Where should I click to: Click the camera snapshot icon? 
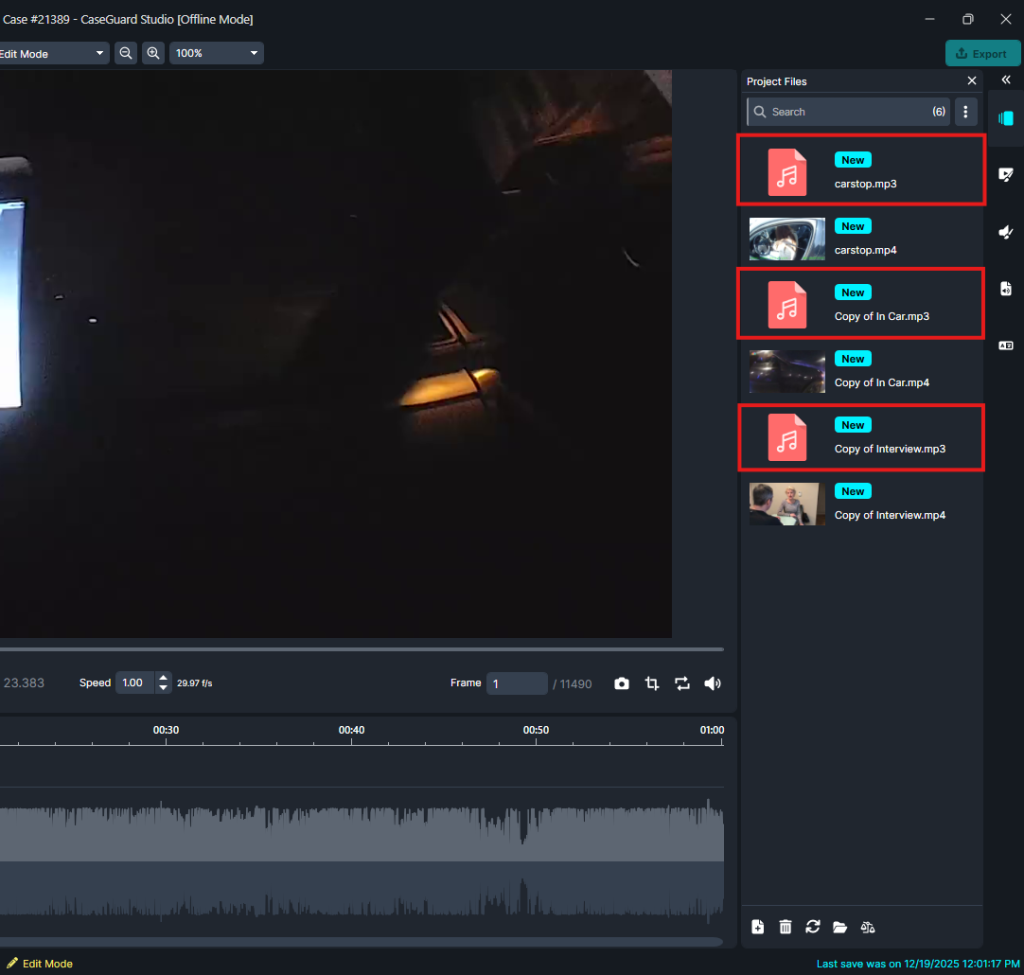coord(622,684)
